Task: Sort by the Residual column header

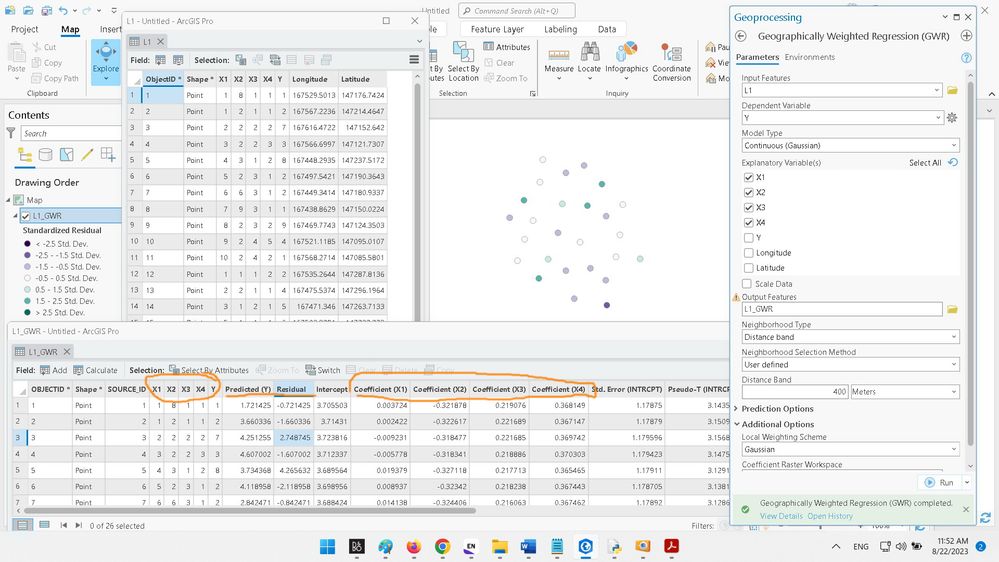Action: click(x=293, y=389)
